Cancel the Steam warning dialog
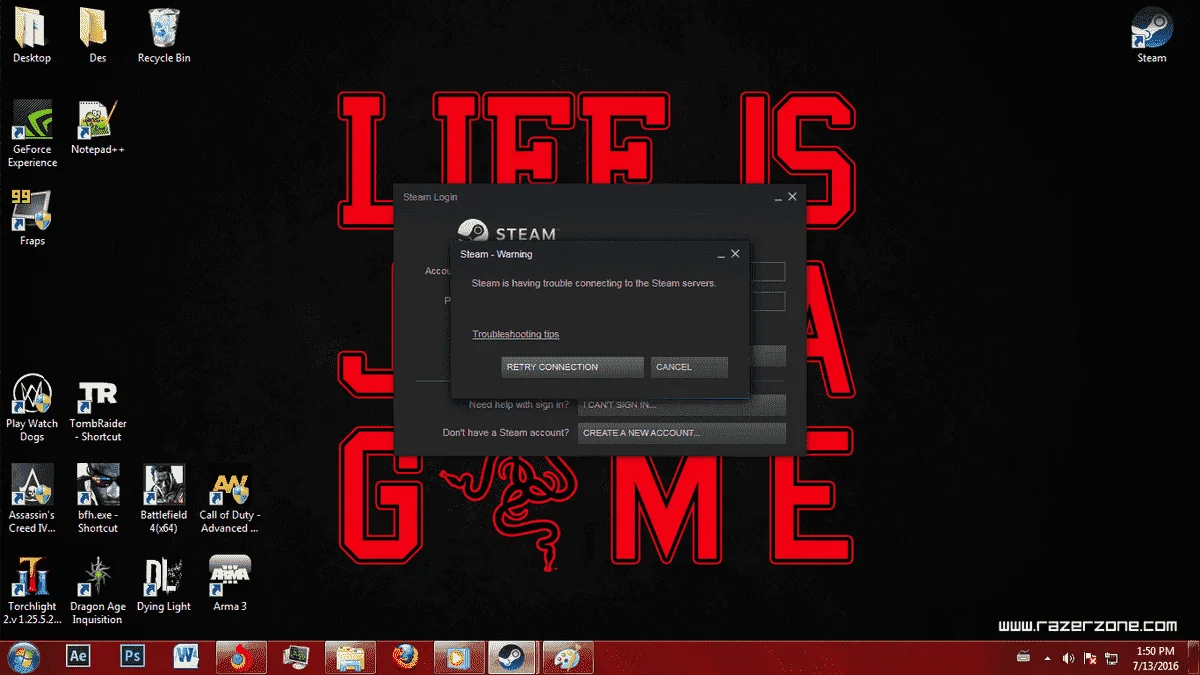The width and height of the screenshot is (1200, 675). (x=689, y=367)
